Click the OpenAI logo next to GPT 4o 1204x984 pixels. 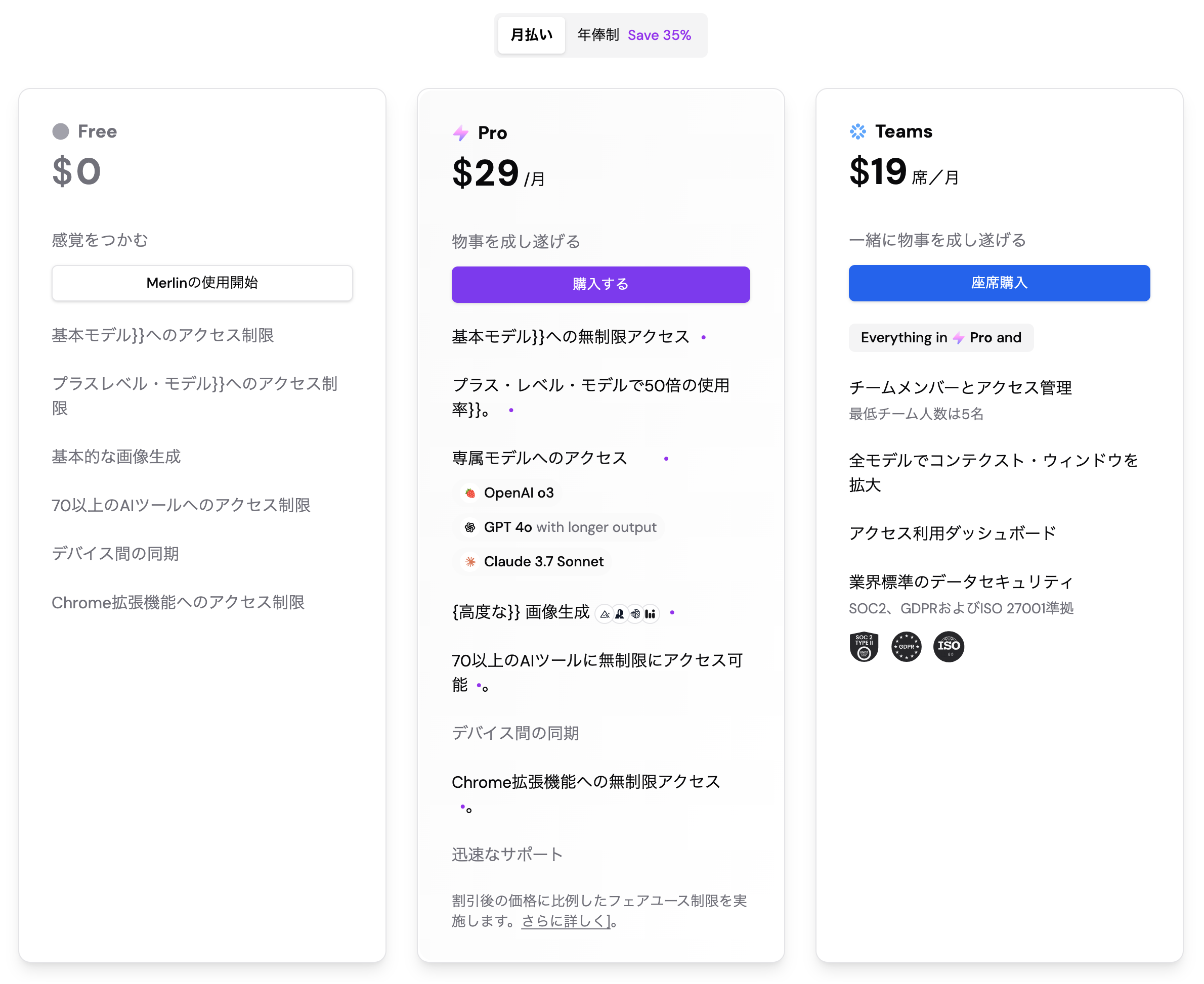coord(470,528)
